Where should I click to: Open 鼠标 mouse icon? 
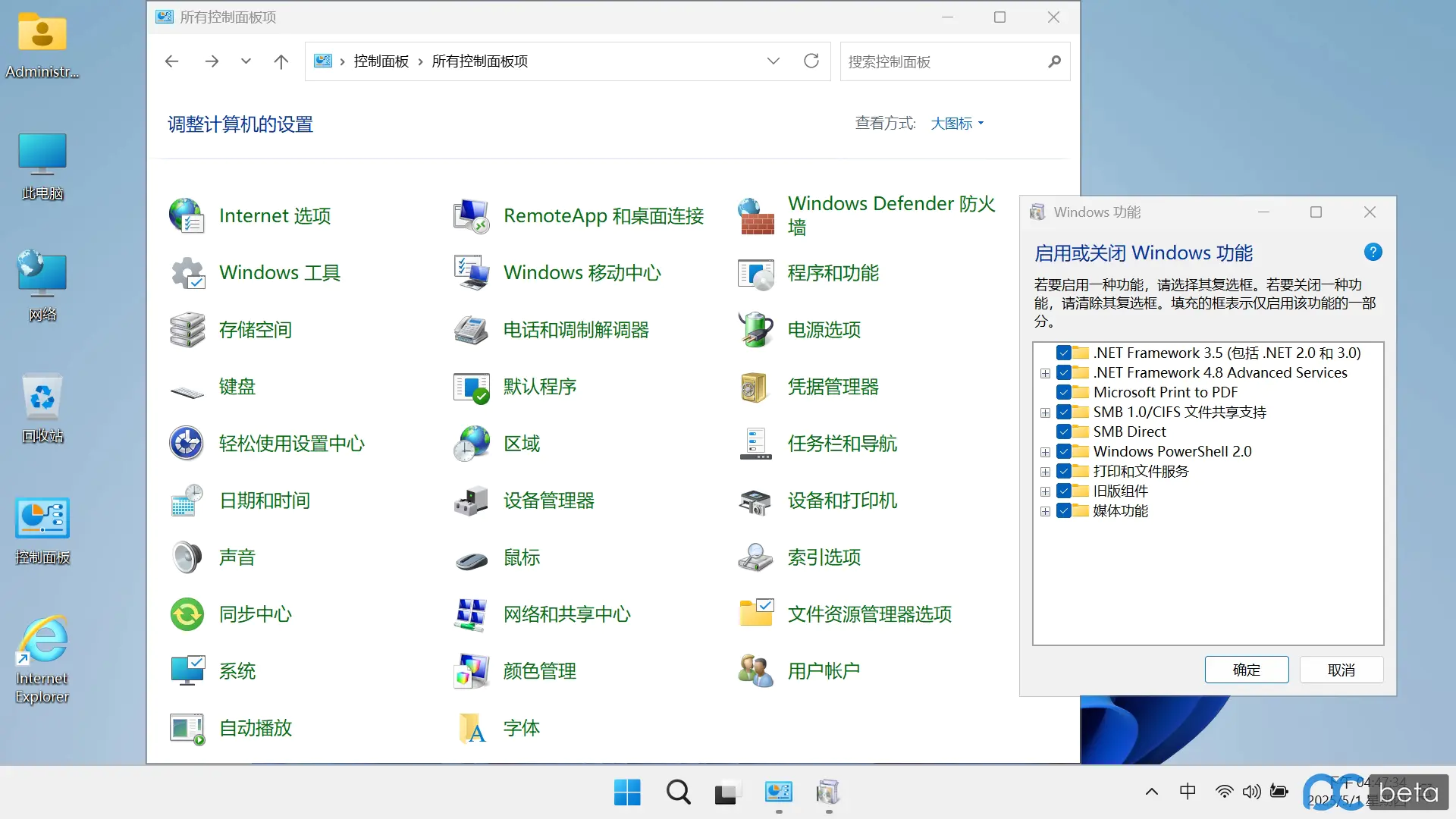(x=471, y=561)
